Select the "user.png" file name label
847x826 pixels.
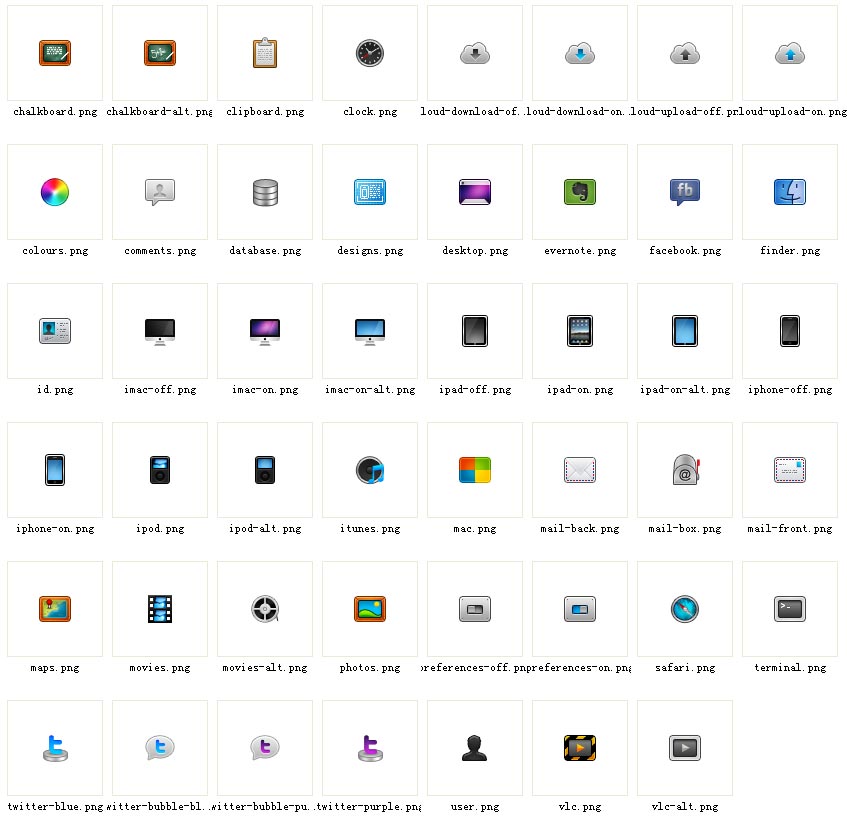[x=475, y=807]
